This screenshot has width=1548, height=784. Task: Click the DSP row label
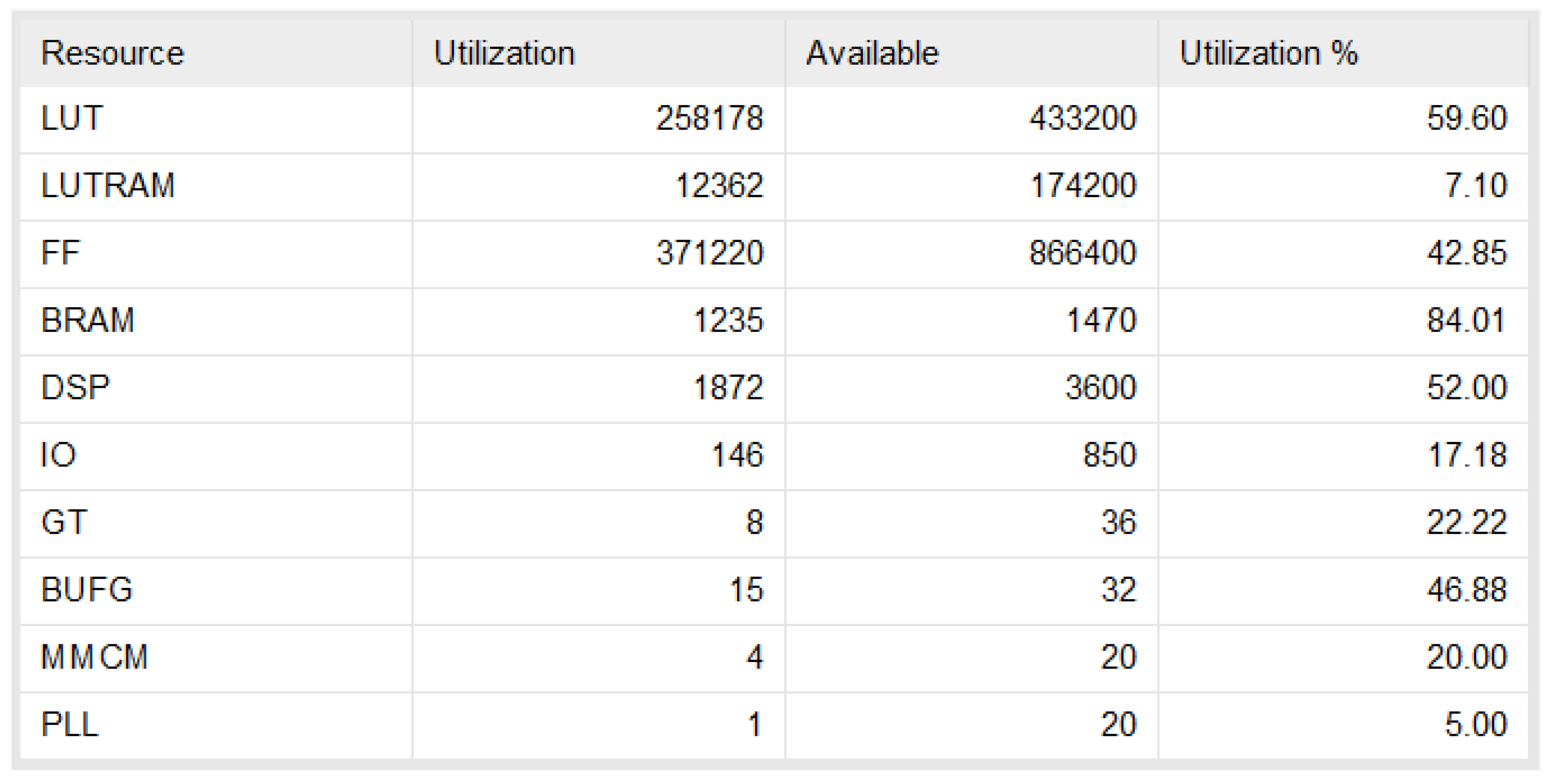76,387
